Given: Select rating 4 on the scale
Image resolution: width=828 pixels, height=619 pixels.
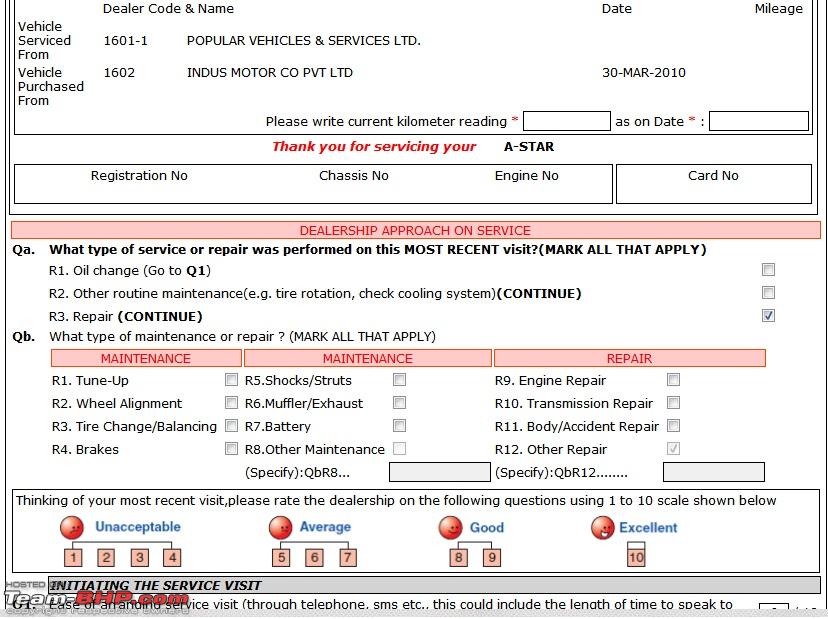Looking at the screenshot, I should (172, 558).
